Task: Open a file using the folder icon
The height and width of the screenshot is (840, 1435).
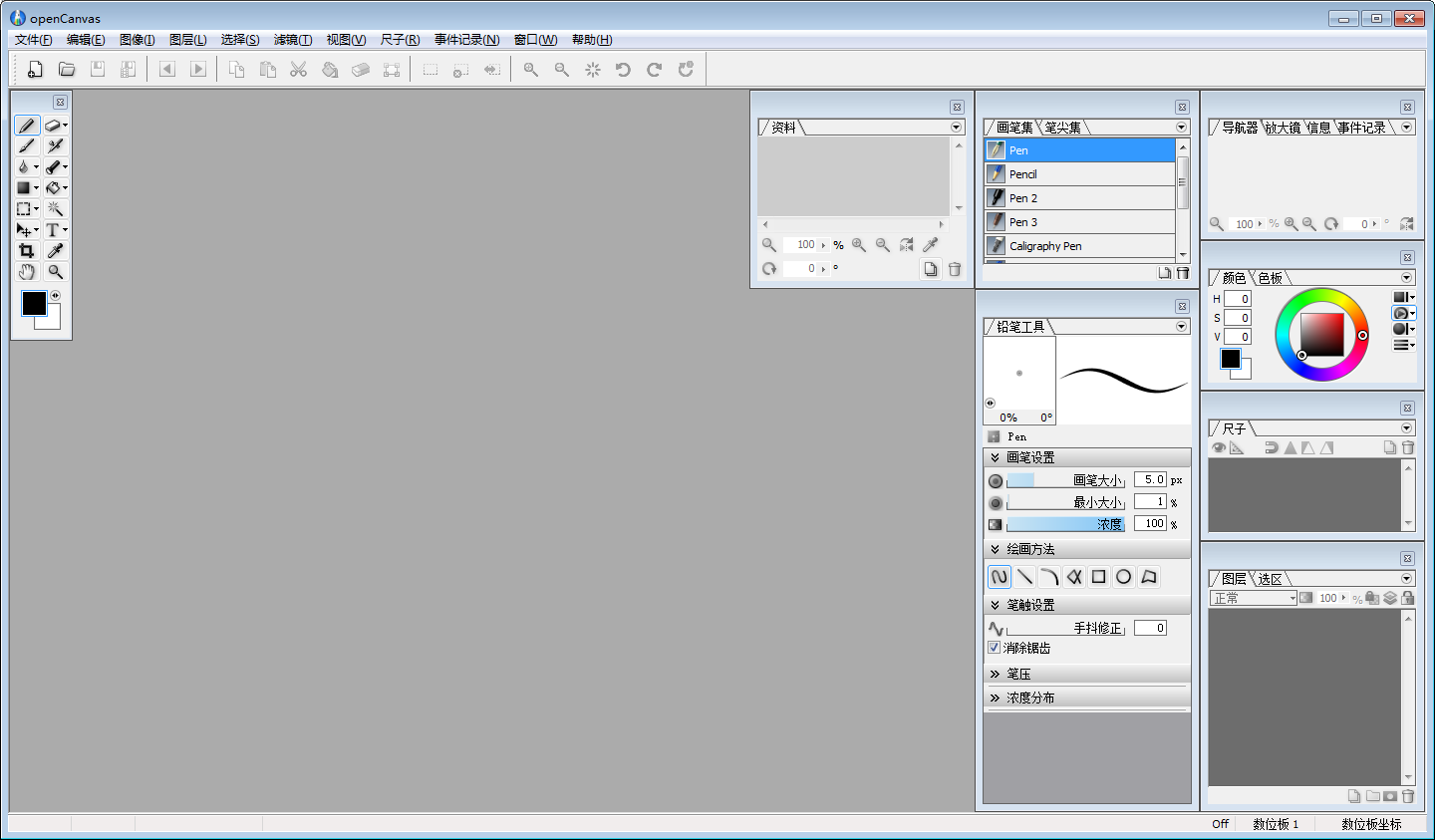Action: 67,69
